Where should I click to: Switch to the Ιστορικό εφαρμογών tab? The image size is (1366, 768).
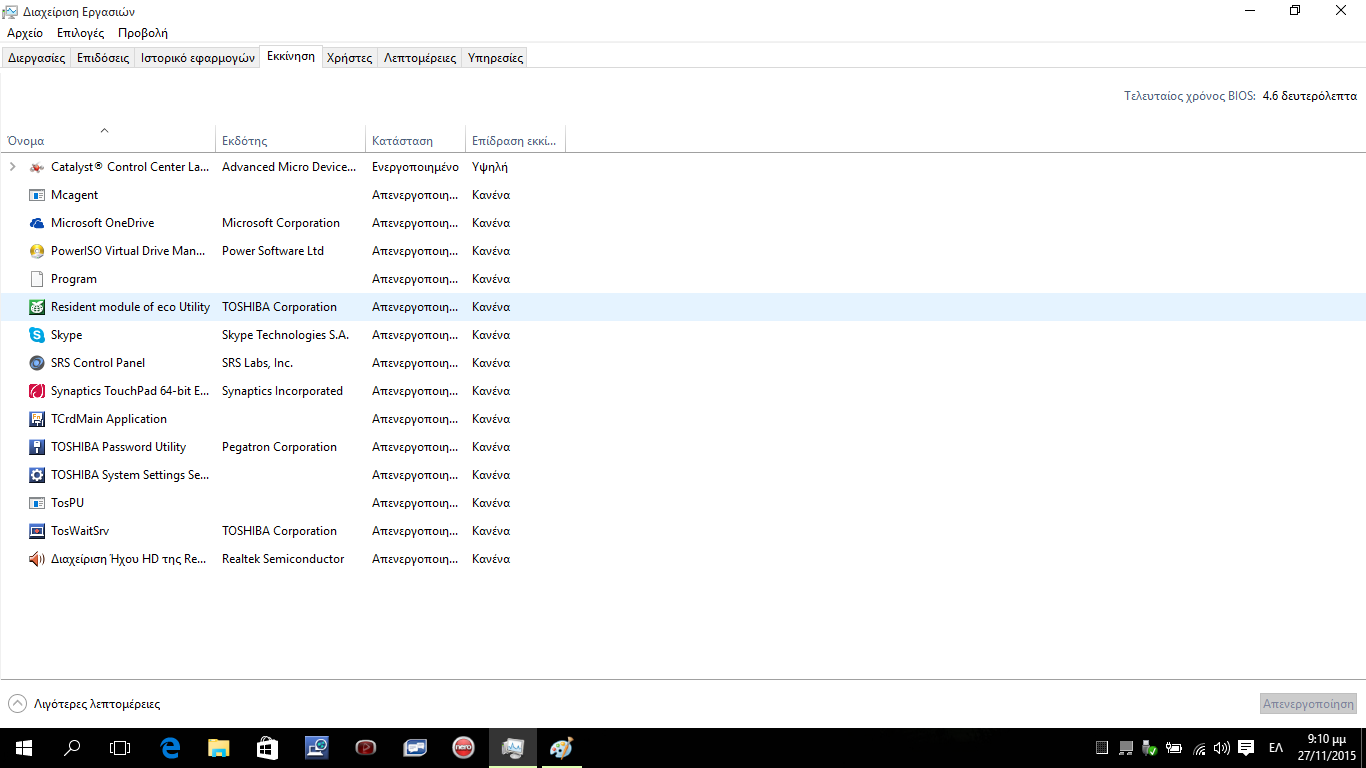pyautogui.click(x=198, y=58)
